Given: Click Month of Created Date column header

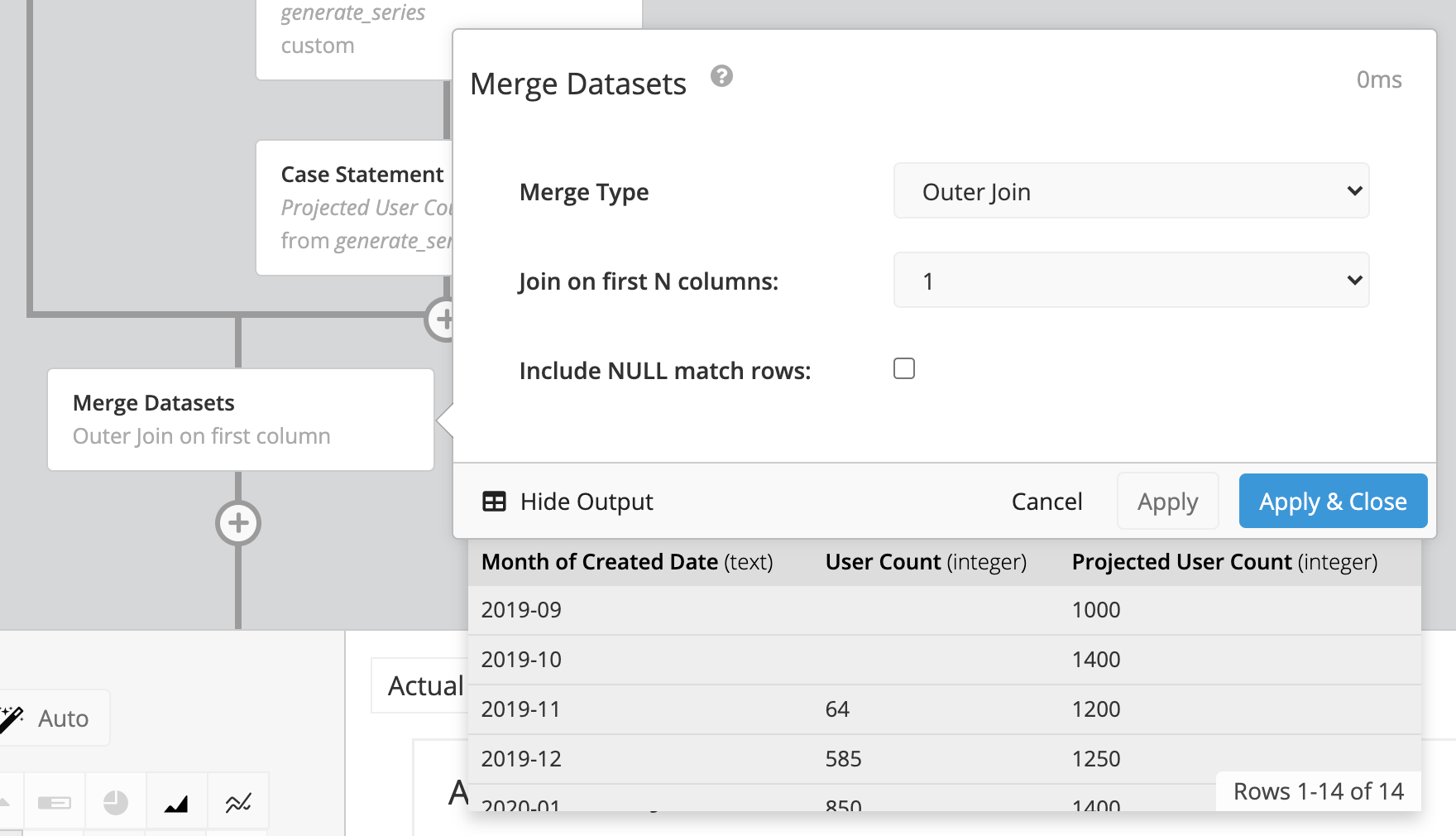Looking at the screenshot, I should point(627,562).
